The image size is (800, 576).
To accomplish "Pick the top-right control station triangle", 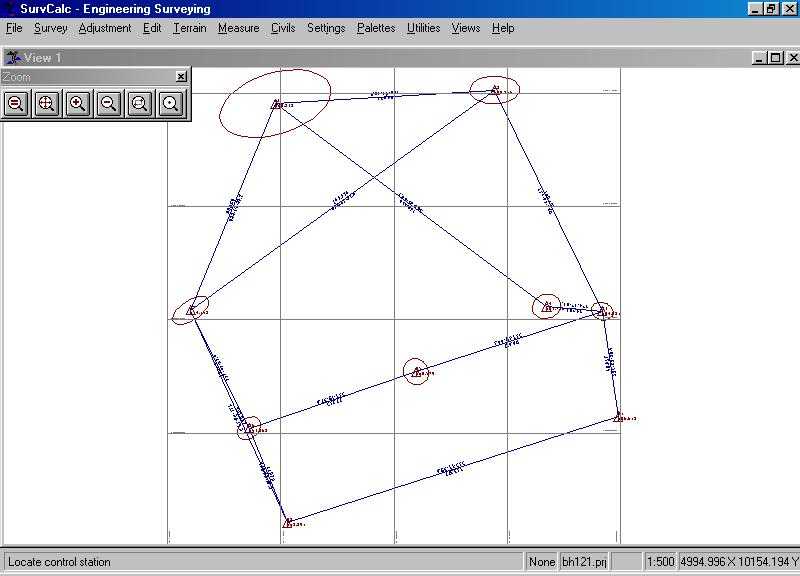I will click(495, 90).
